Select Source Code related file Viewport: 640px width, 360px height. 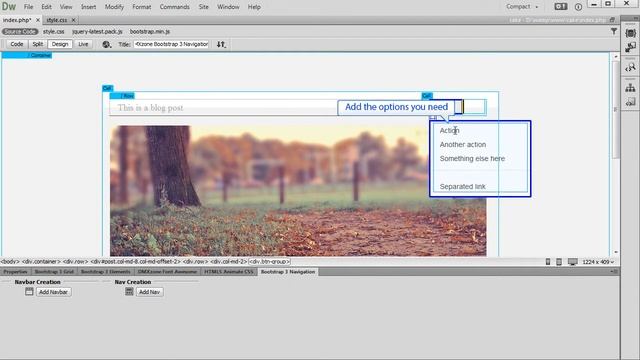click(x=20, y=31)
